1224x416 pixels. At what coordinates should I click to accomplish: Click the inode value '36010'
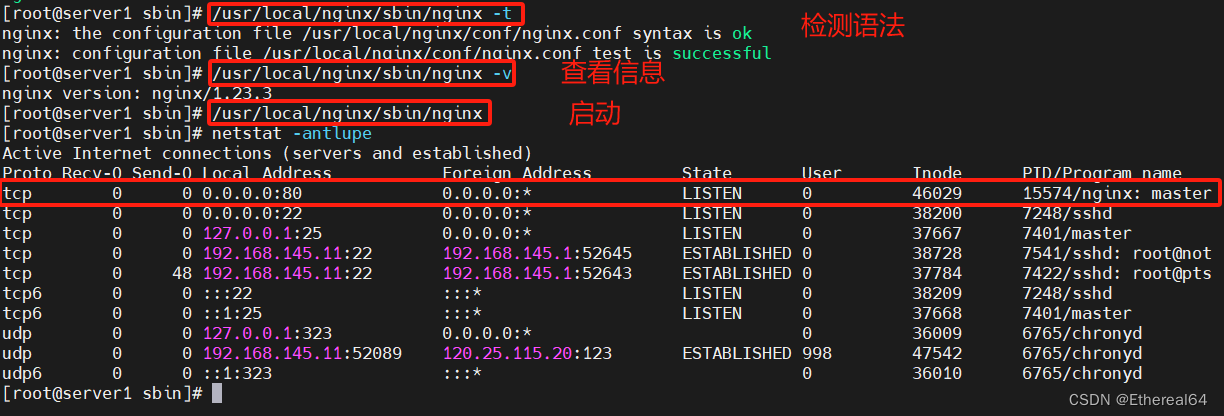[x=937, y=373]
